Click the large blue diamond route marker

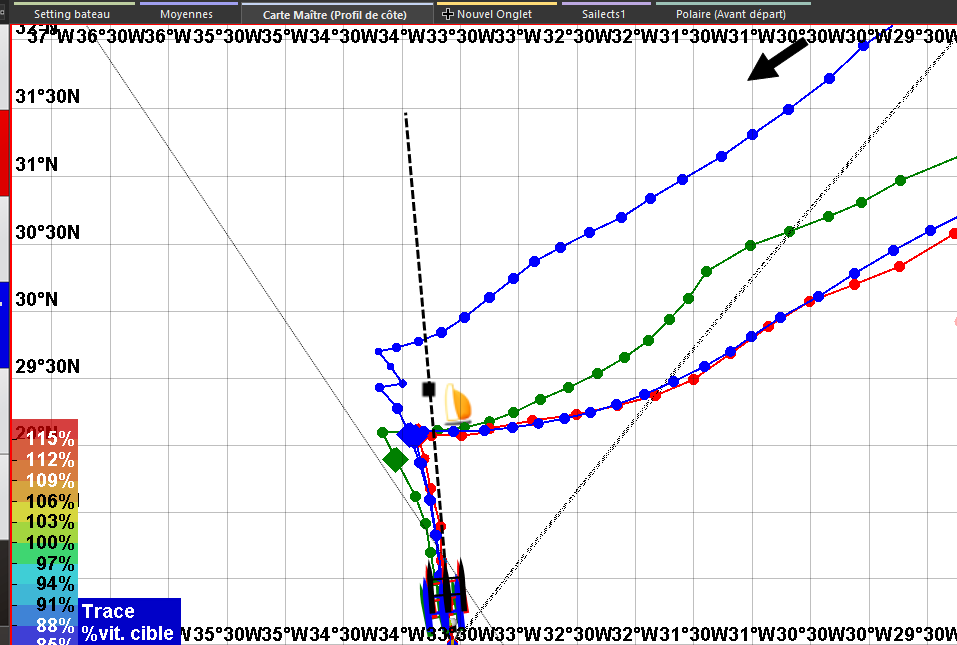(411, 435)
